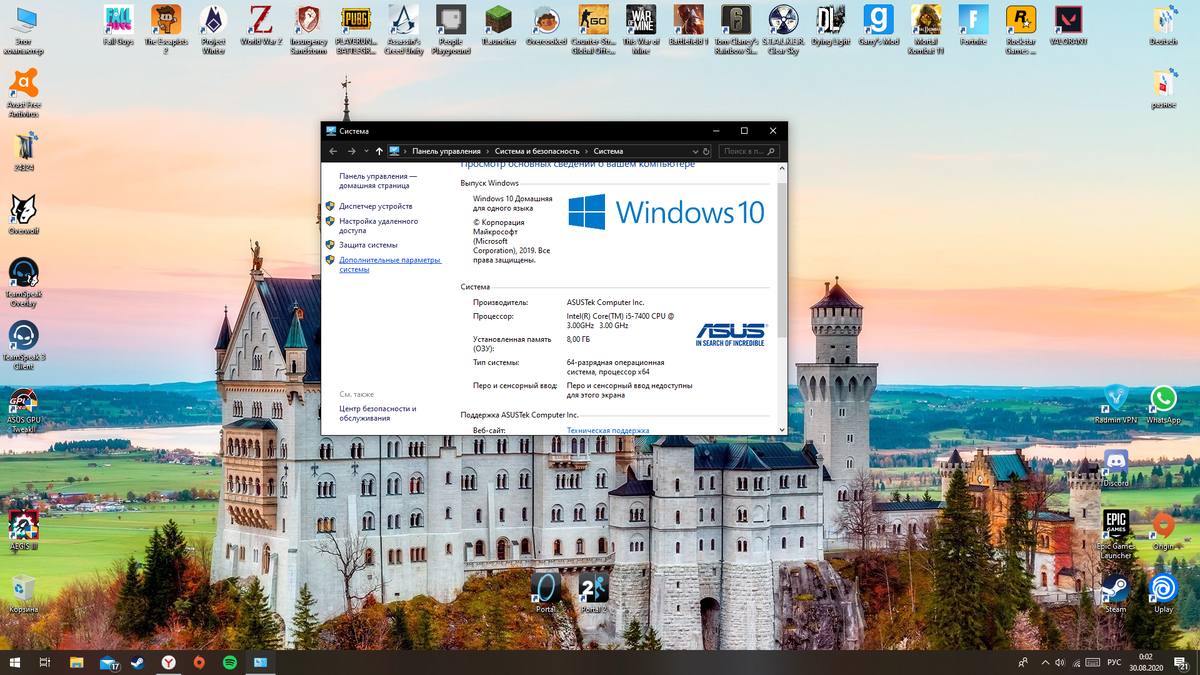The image size is (1200, 675).
Task: Open Yandex Browser from taskbar
Action: point(170,662)
